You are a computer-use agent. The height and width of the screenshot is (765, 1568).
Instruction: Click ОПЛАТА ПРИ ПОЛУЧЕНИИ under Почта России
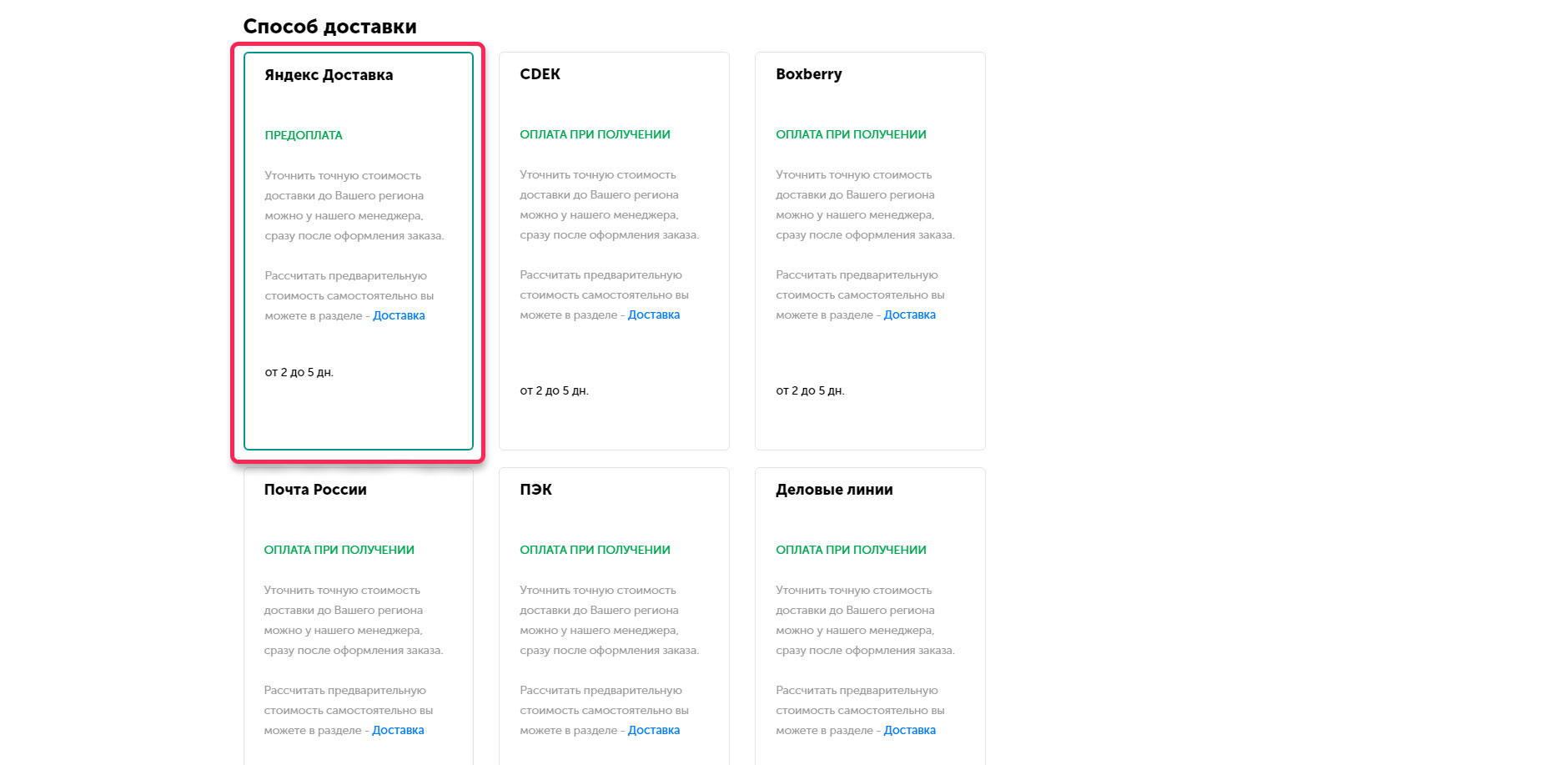339,550
